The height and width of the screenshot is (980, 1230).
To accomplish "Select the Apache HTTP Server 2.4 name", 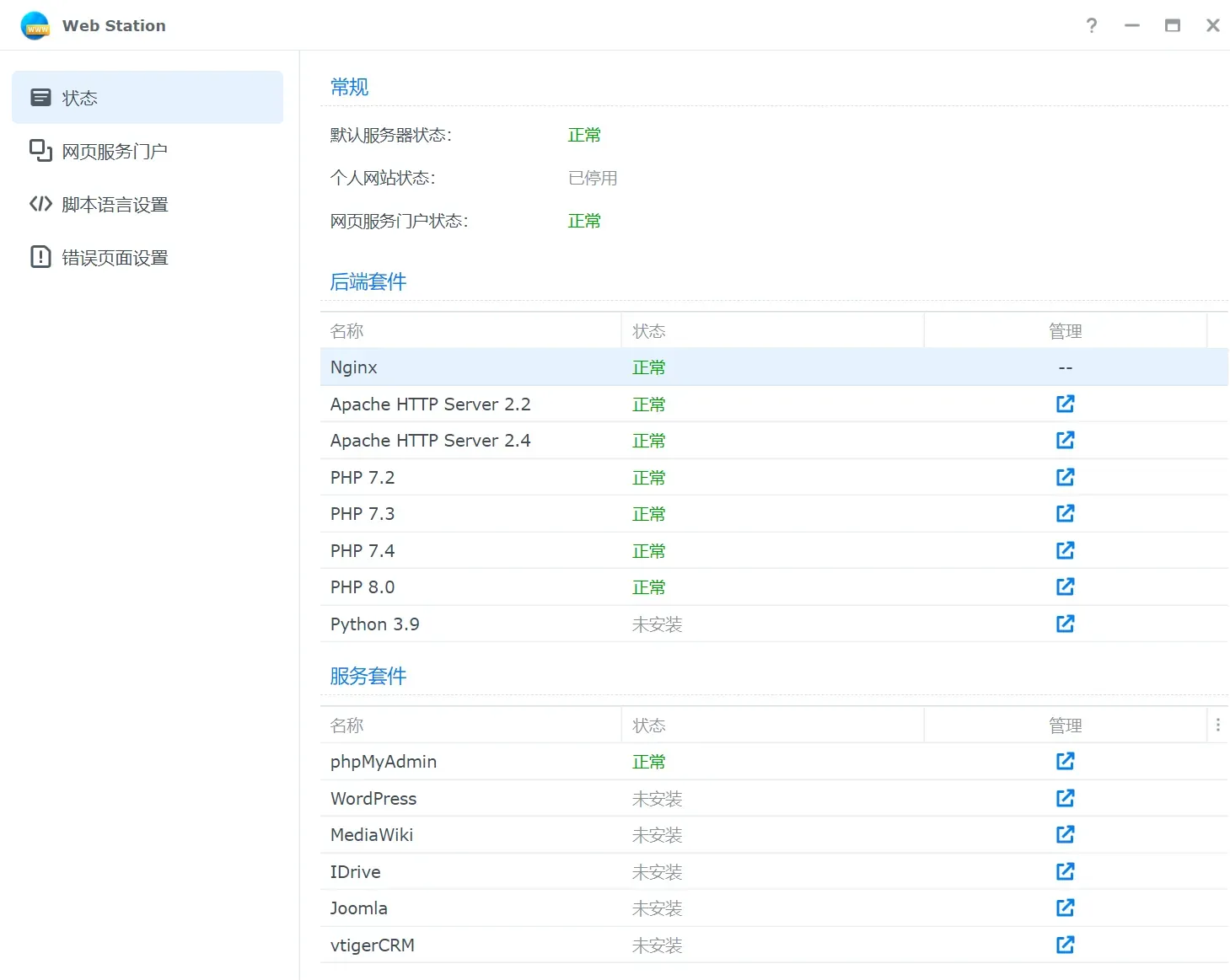I will click(430, 441).
